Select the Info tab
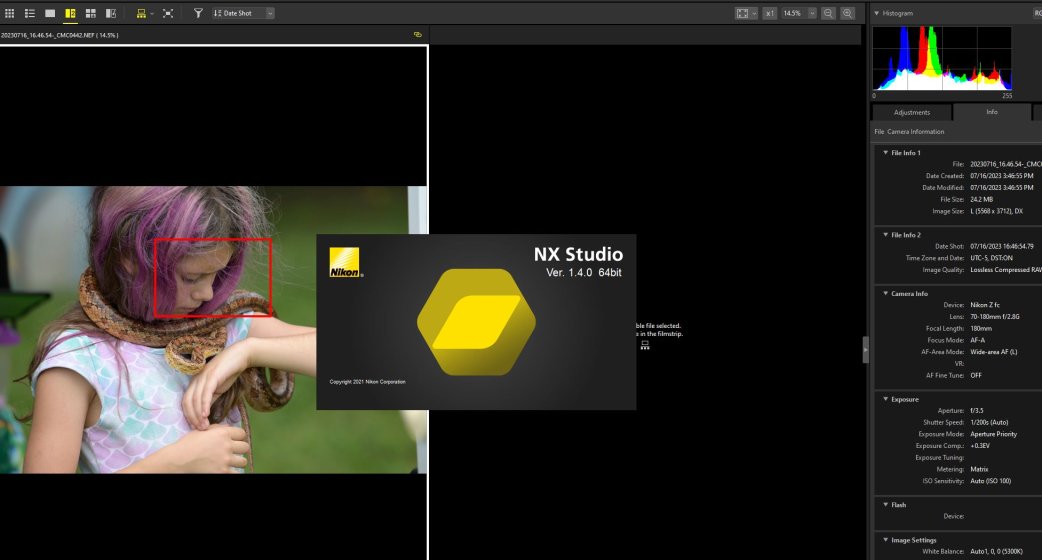Screen dimensions: 1042x560 (991, 112)
